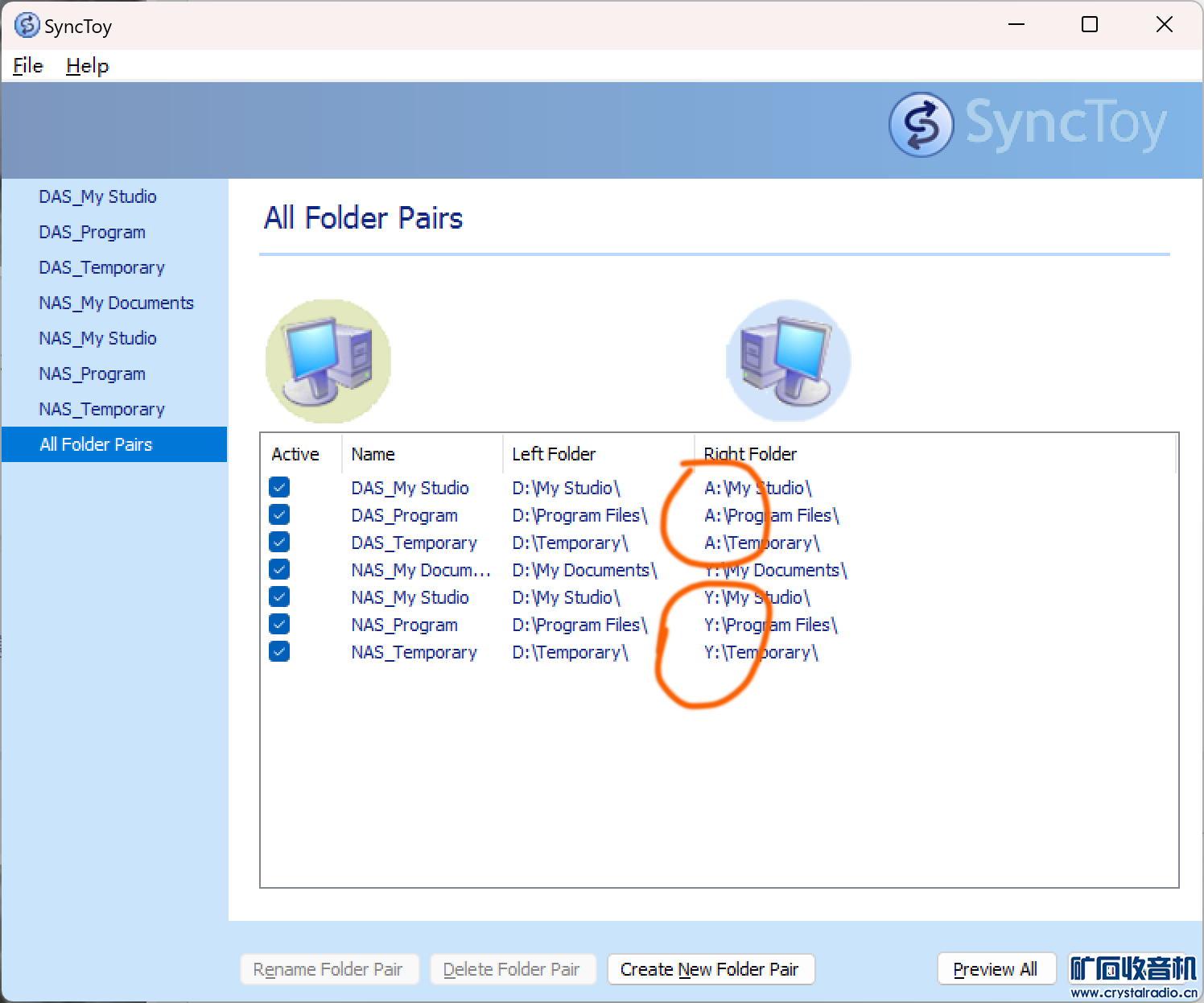
Task: Click right folder path A:\My Studio\
Action: (758, 488)
